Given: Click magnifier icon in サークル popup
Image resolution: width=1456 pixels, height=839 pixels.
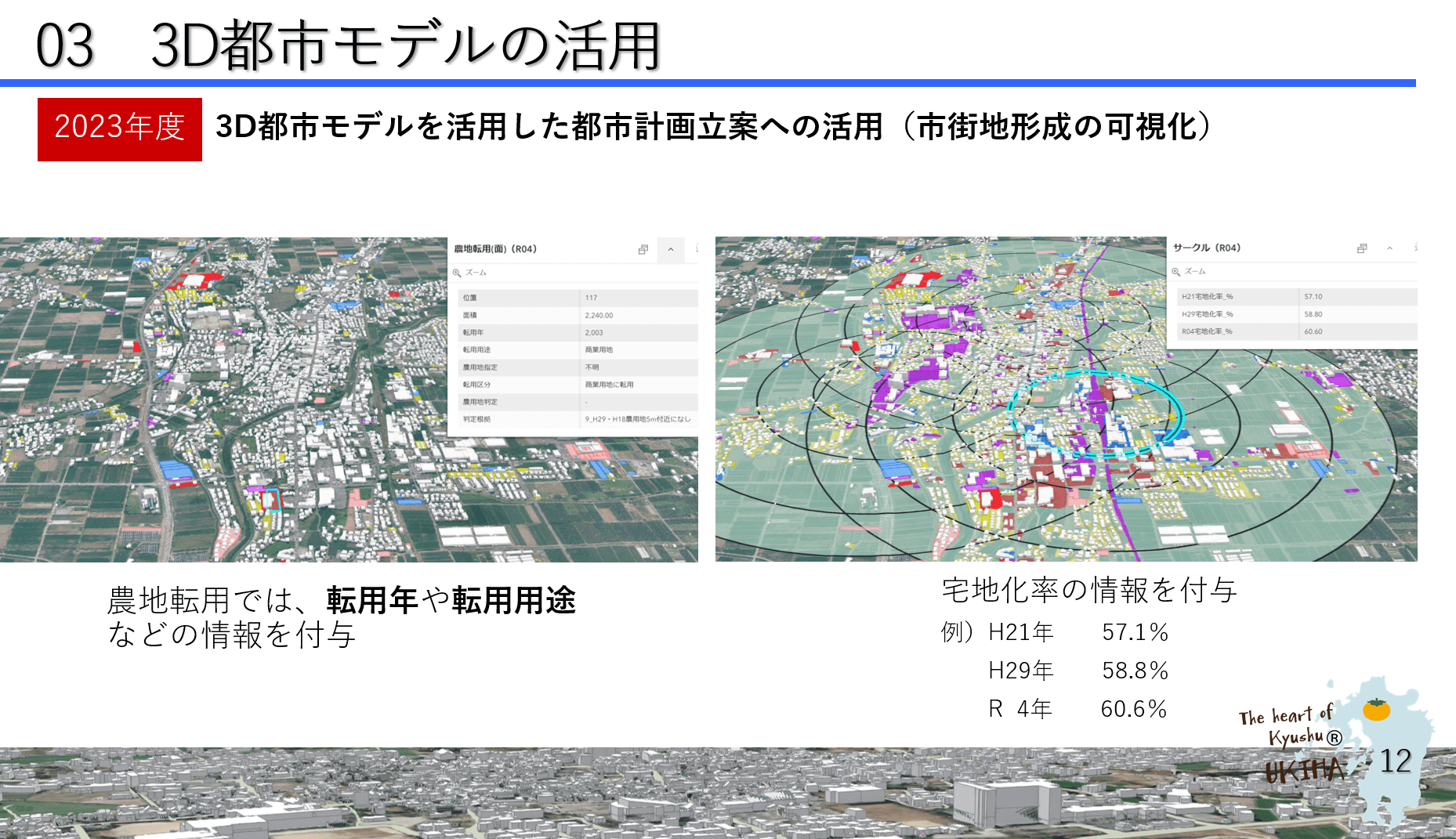Looking at the screenshot, I should (1175, 271).
